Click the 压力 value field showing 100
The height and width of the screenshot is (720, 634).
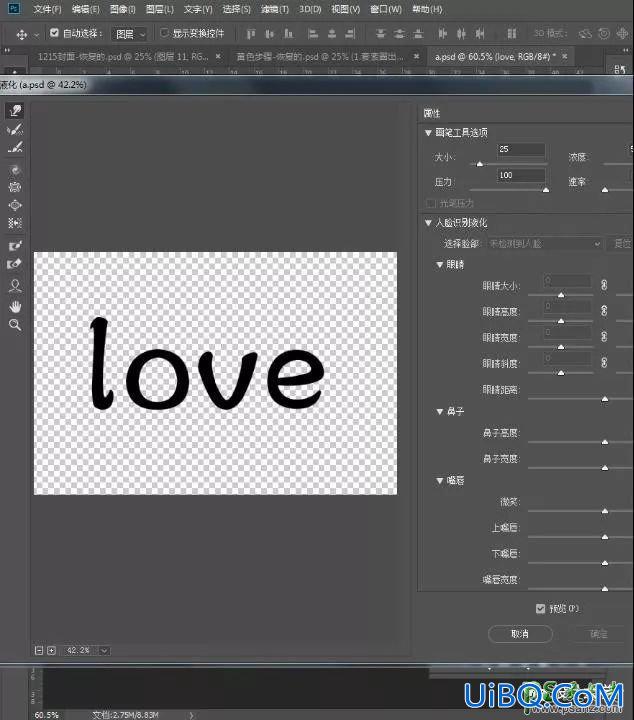coord(521,175)
